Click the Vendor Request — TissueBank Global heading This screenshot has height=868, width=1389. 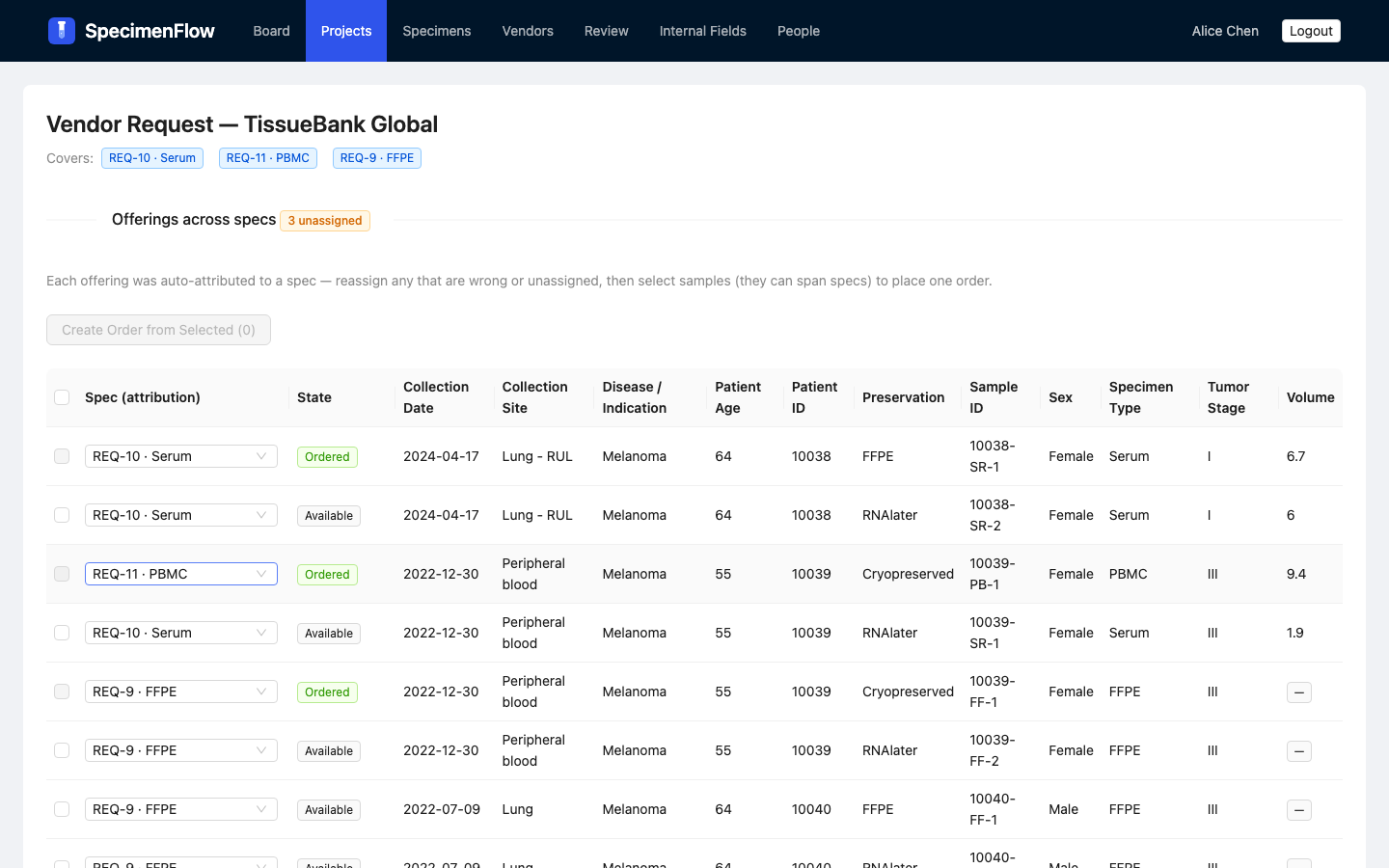point(242,124)
